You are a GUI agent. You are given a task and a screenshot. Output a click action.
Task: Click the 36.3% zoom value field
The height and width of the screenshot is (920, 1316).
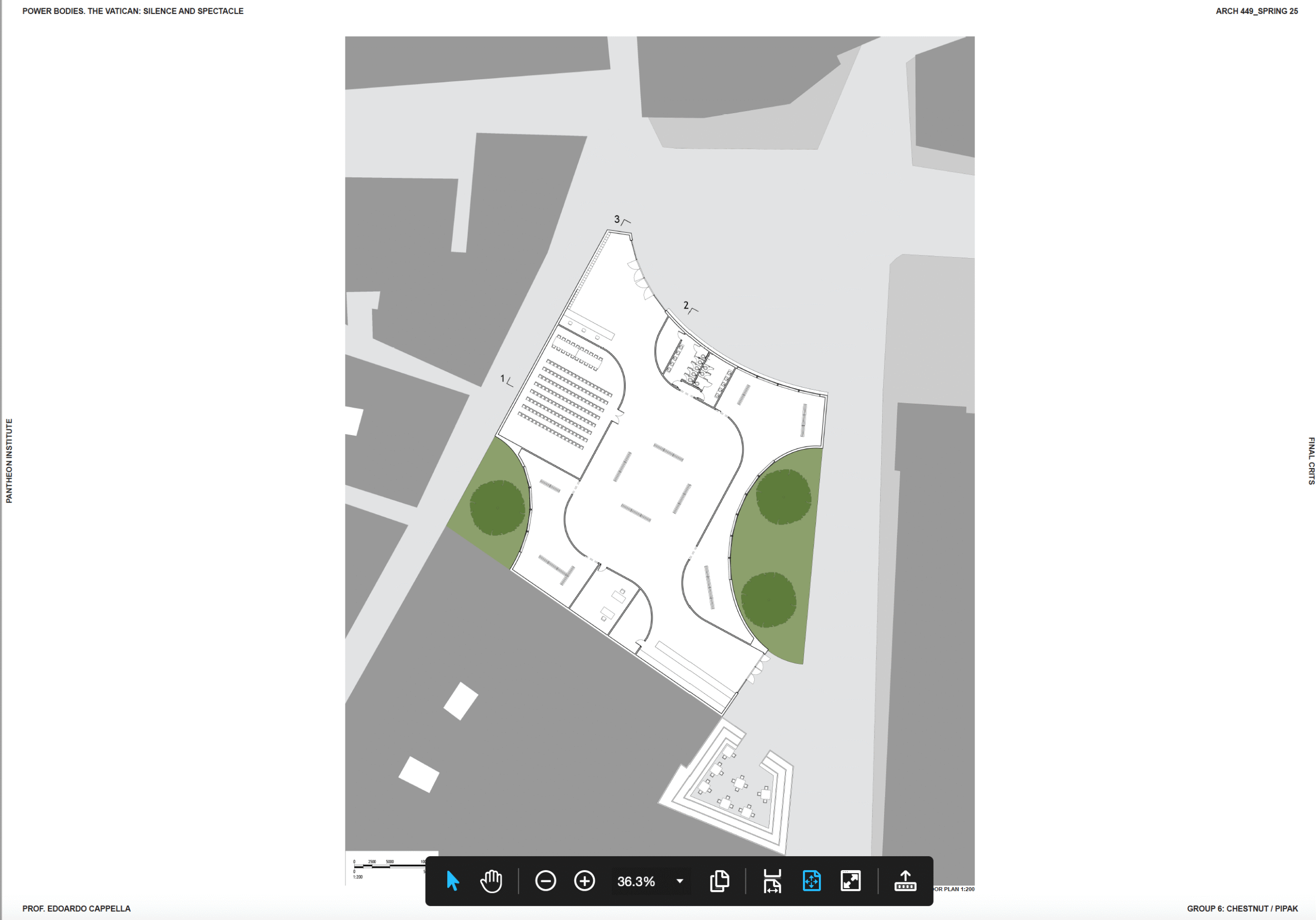636,881
